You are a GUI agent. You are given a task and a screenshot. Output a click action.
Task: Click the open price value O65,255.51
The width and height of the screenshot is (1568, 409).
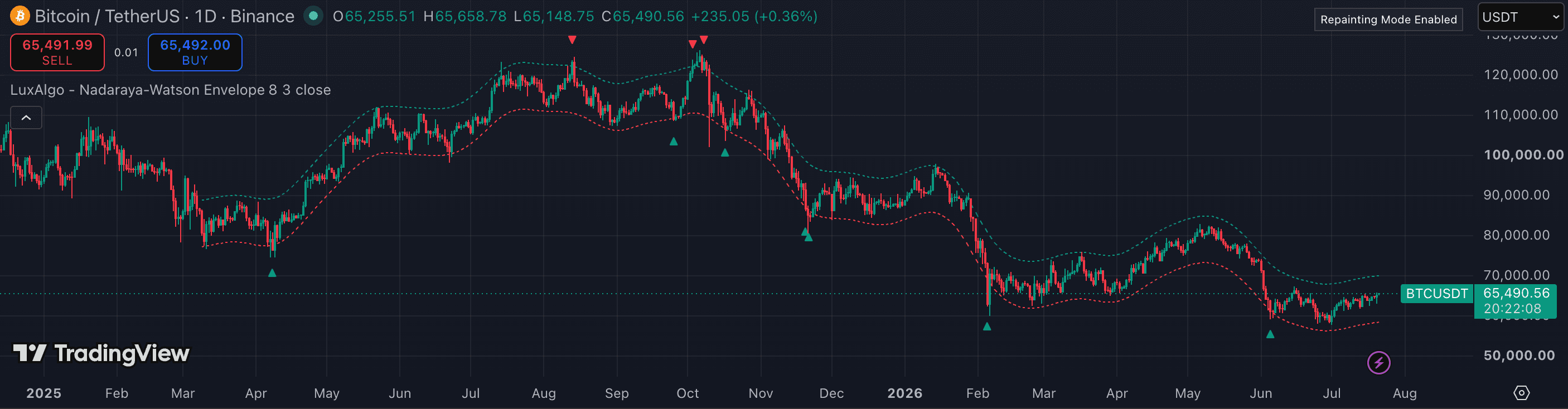tap(374, 16)
